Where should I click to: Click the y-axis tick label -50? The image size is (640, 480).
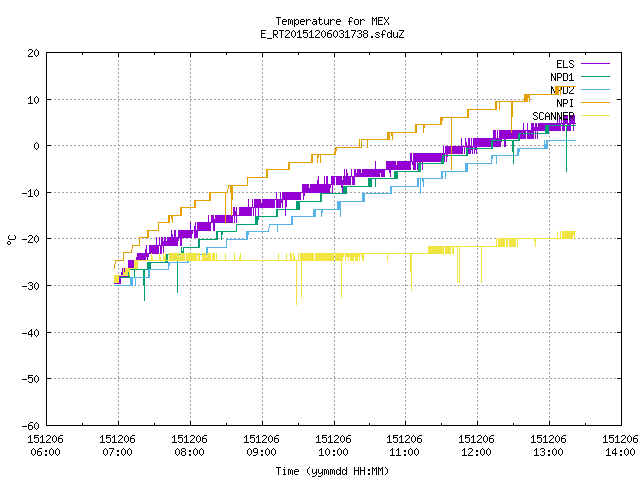(x=31, y=379)
